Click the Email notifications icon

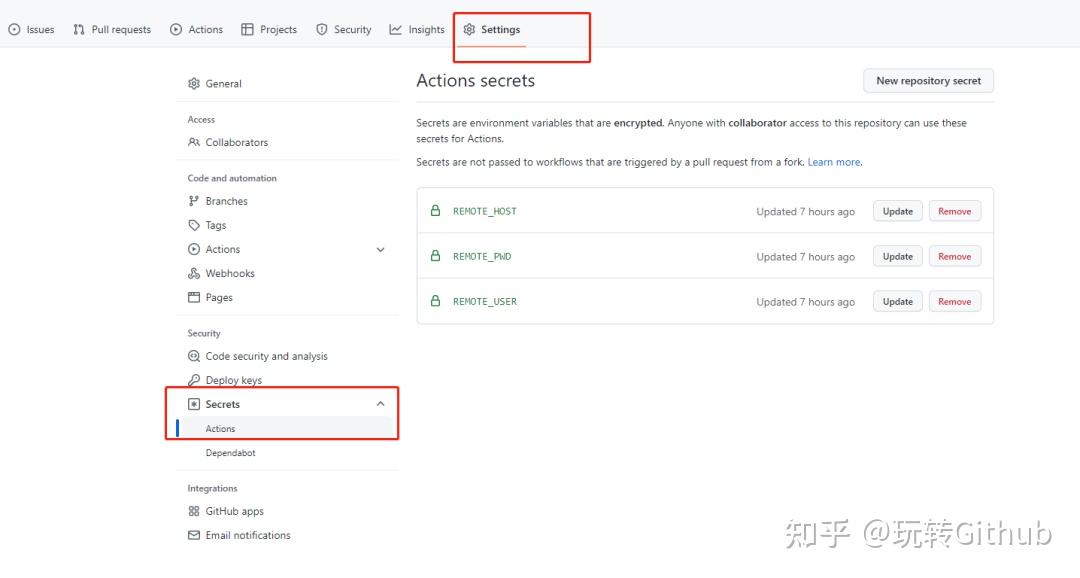(194, 535)
